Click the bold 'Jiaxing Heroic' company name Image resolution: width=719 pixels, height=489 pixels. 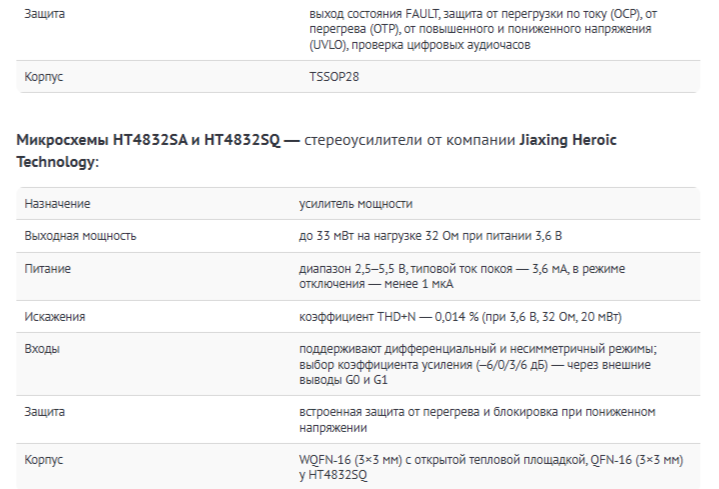click(x=568, y=140)
